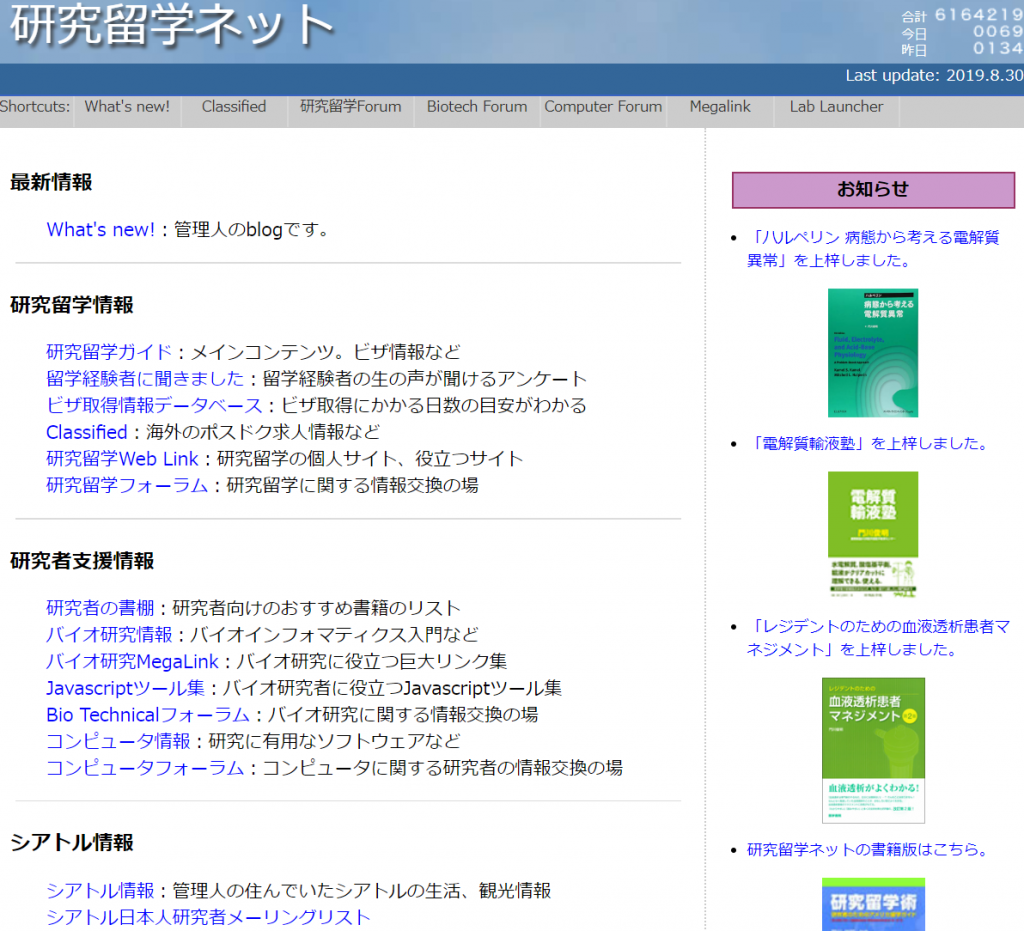Open Computer Forum shortcut
Screen dimensions: 1024x931
[x=603, y=107]
